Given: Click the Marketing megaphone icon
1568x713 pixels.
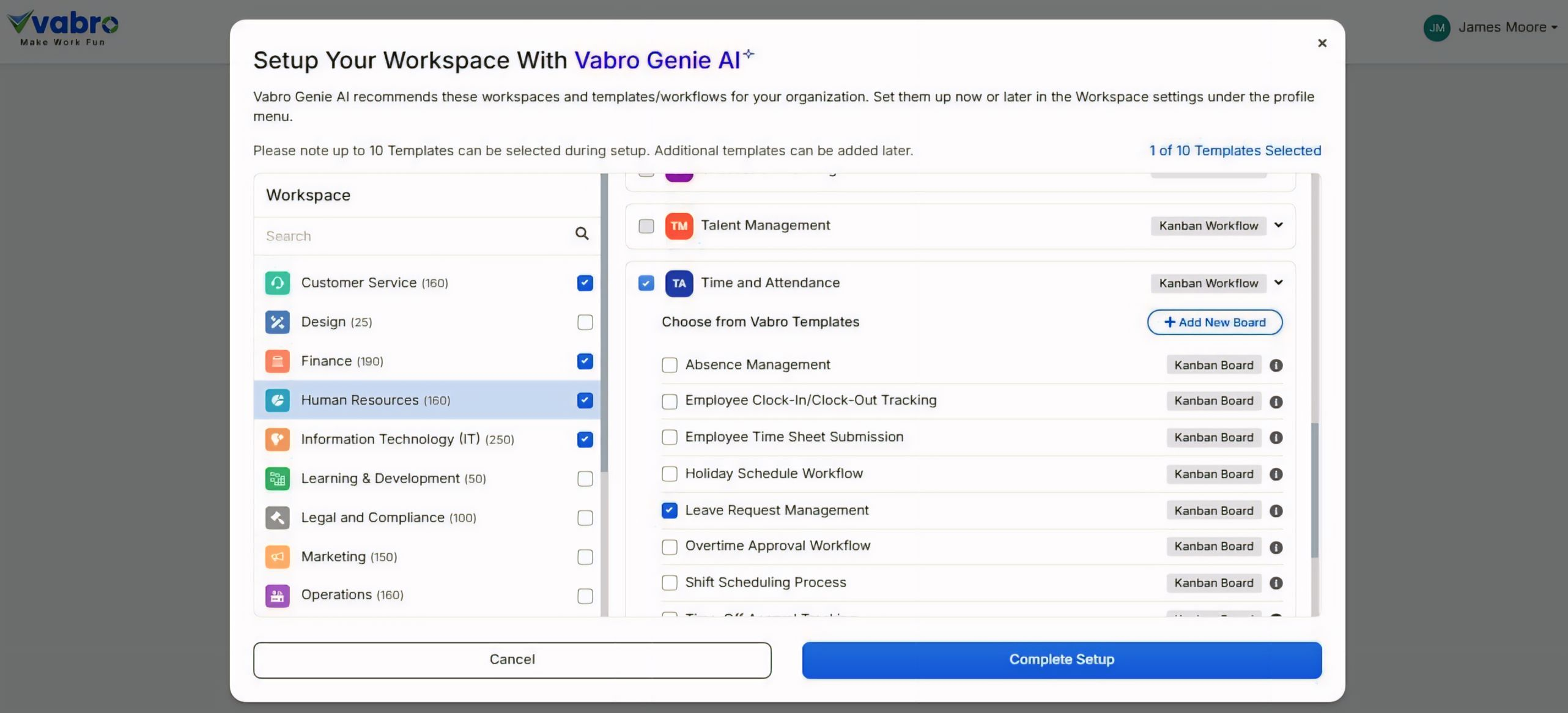Looking at the screenshot, I should coord(277,557).
